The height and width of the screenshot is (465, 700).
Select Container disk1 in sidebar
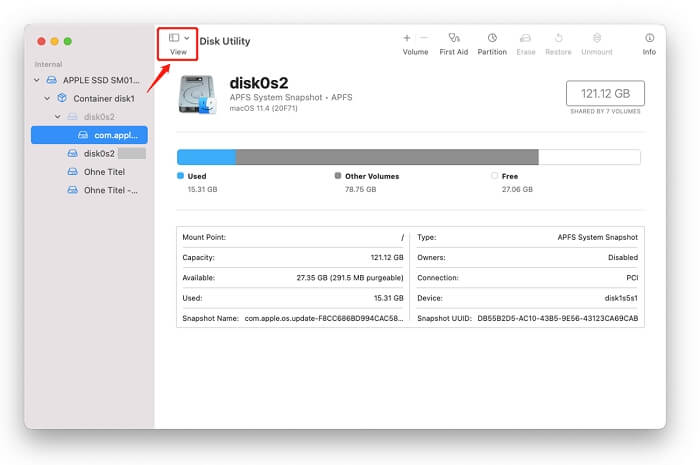[x=90, y=98]
